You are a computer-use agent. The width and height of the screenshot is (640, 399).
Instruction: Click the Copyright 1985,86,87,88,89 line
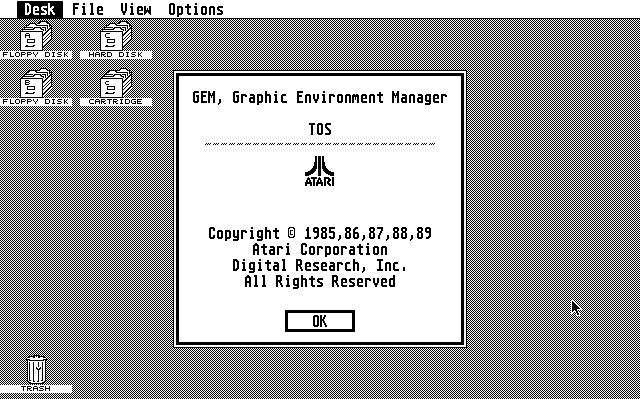[x=320, y=233]
